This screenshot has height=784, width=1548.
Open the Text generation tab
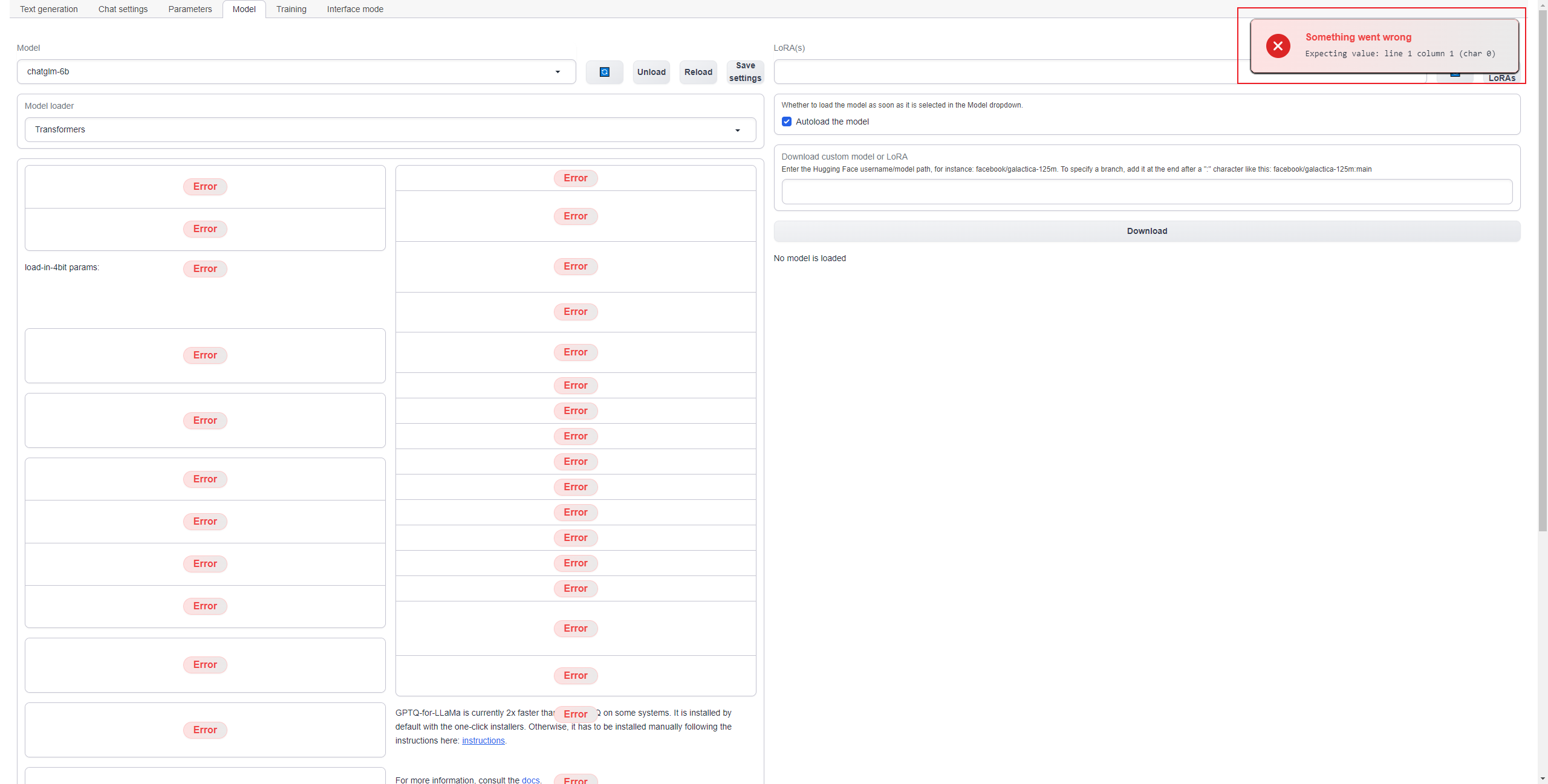[x=48, y=9]
